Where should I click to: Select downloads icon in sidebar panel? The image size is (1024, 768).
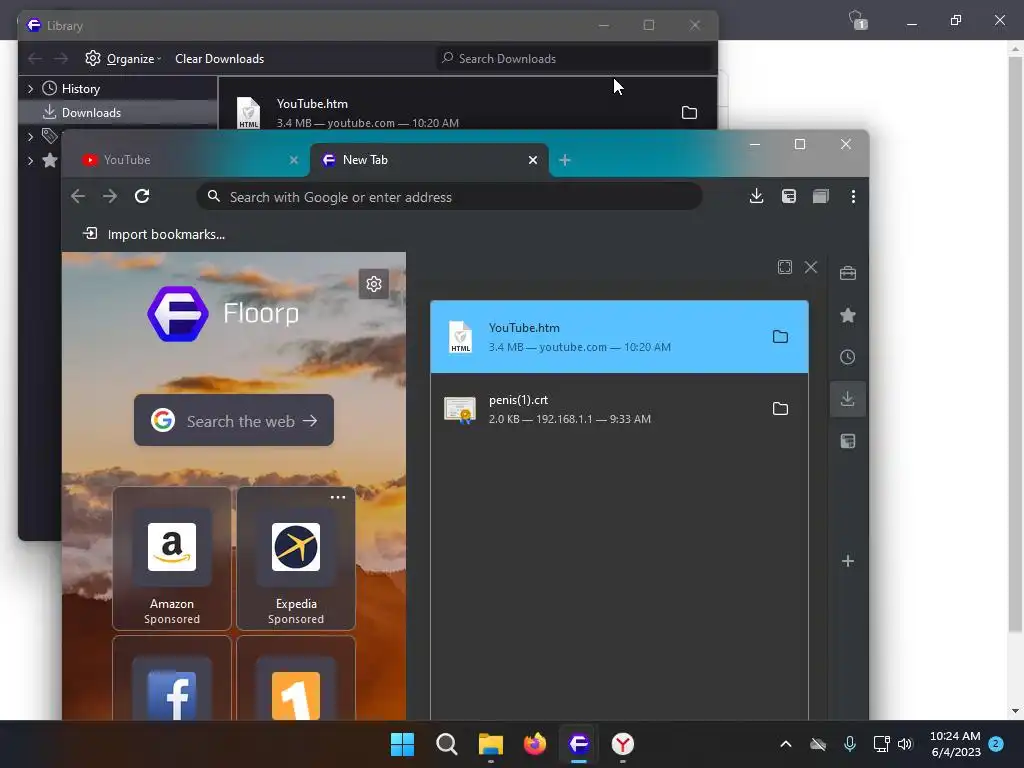[848, 399]
